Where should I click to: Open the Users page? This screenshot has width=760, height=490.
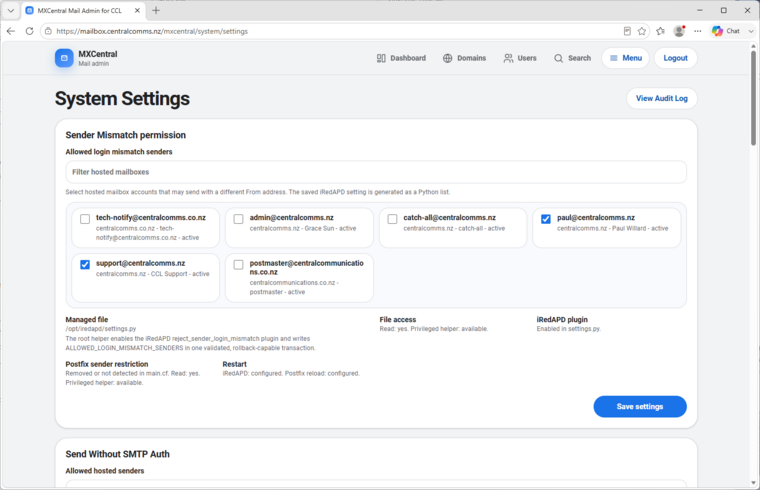coord(520,58)
